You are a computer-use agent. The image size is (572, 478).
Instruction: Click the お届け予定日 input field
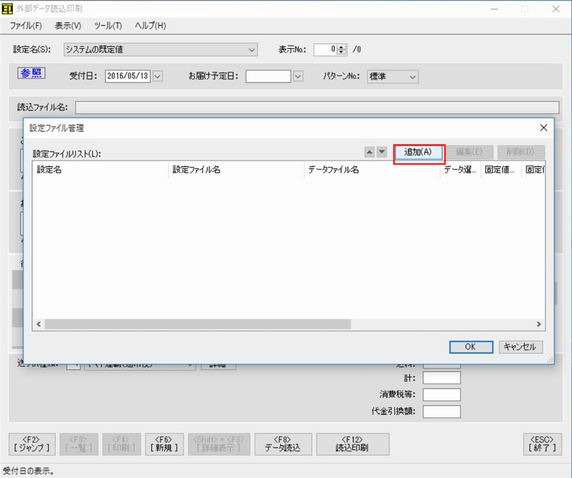click(268, 76)
